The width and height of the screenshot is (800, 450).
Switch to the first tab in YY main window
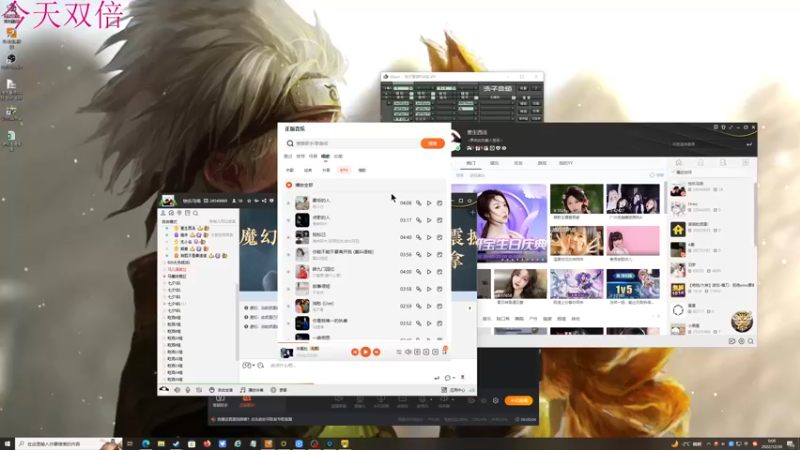coord(470,163)
